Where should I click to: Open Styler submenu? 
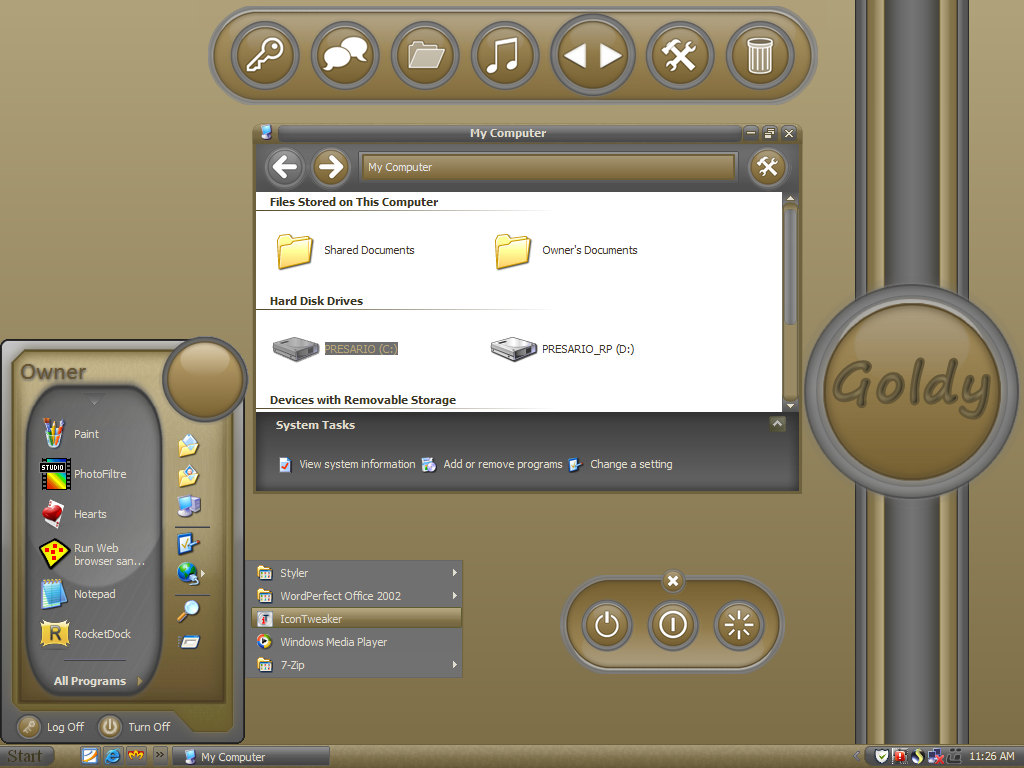pyautogui.click(x=357, y=573)
